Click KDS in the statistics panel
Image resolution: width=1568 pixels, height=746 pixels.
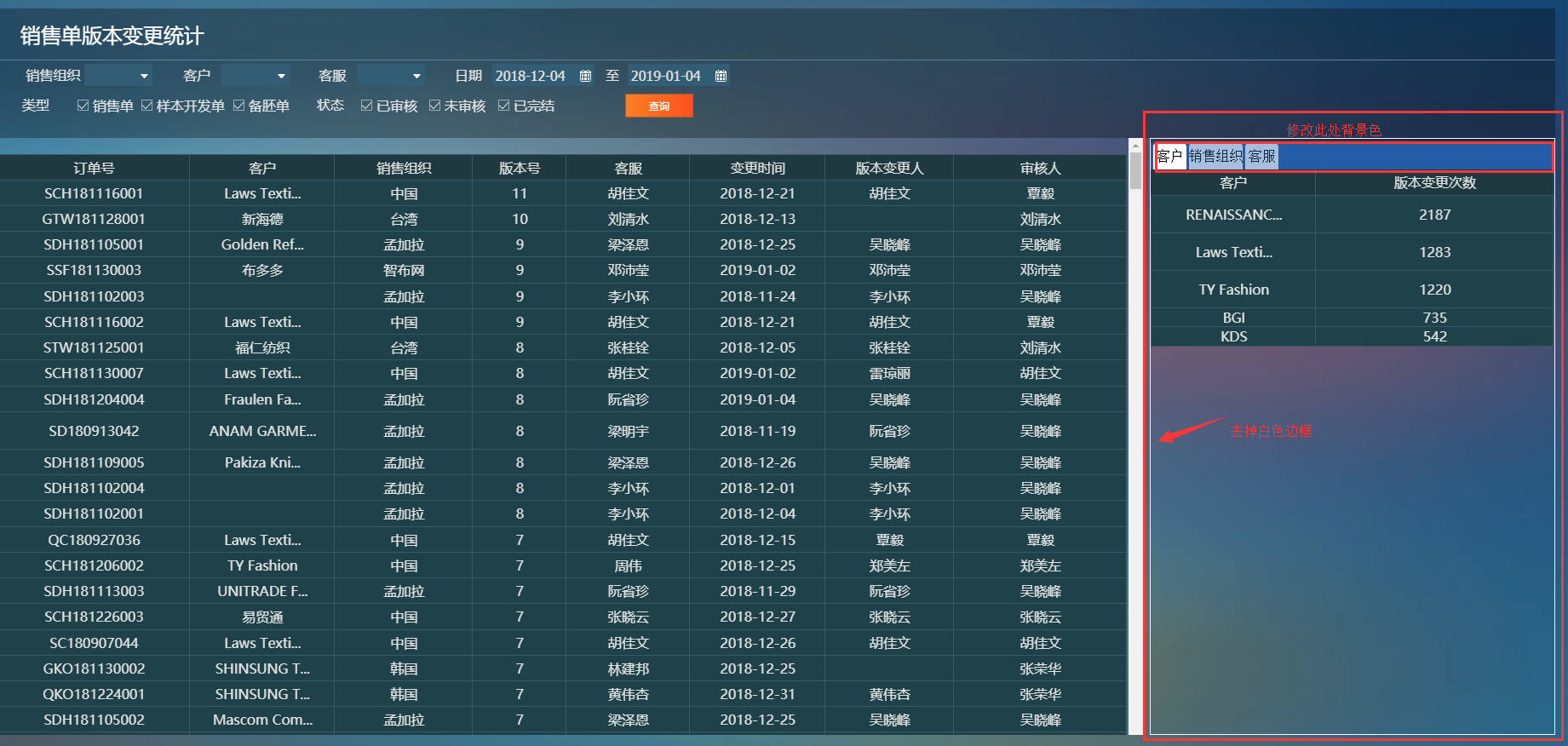[1233, 336]
